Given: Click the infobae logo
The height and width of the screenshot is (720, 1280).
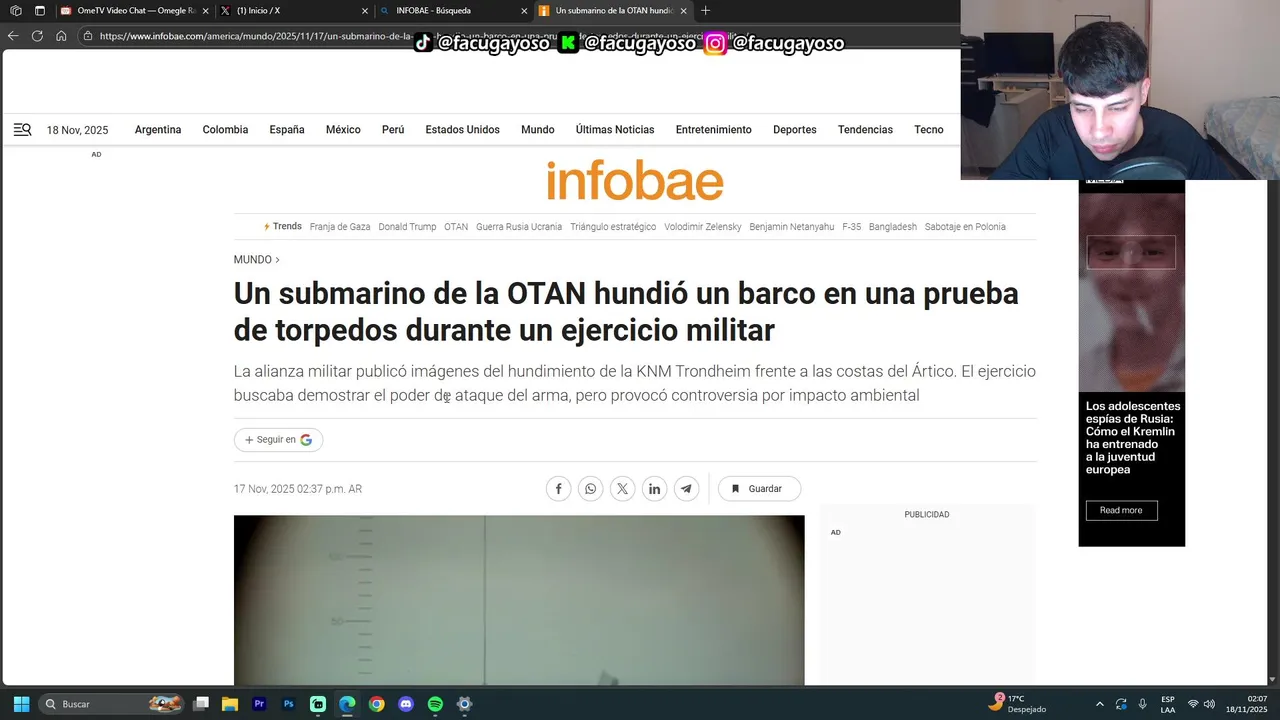Looking at the screenshot, I should (x=635, y=181).
